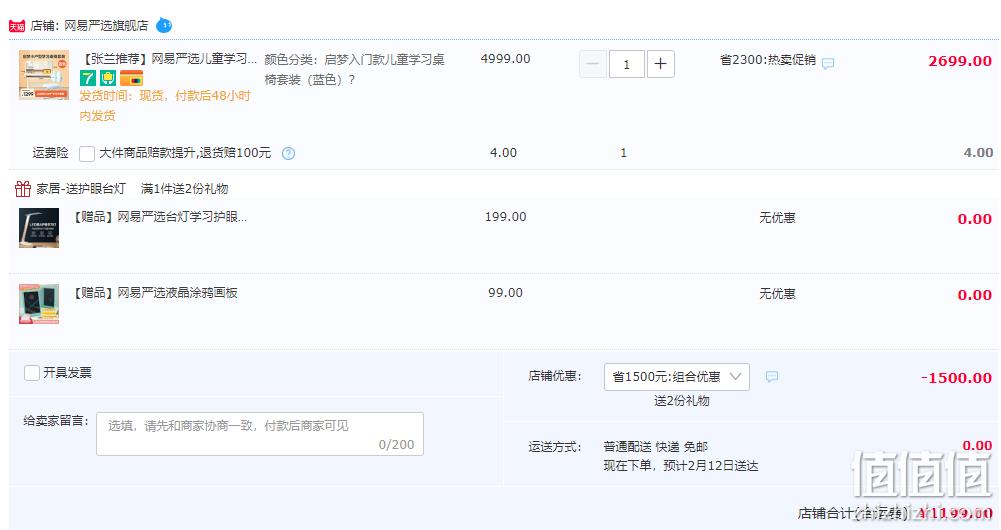Enable the 运费险 shipping insurance checkbox

tap(87, 154)
